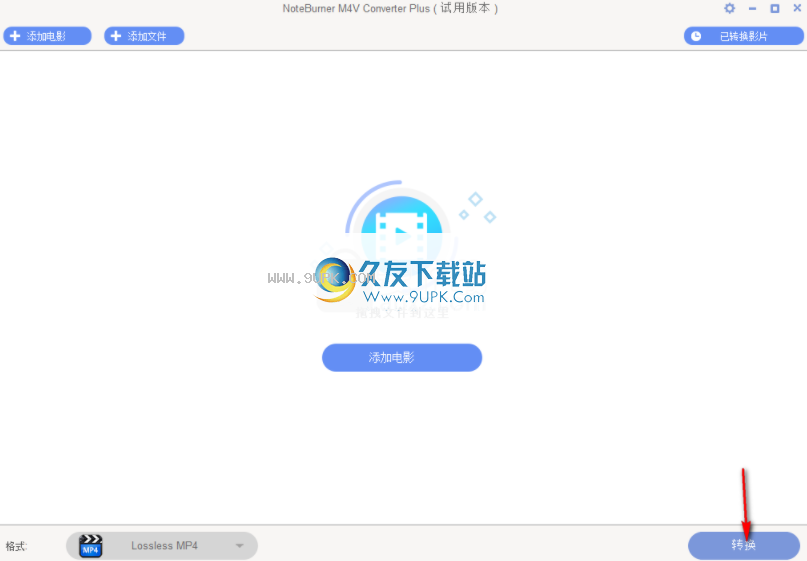Click the center blue 添加电影 button

click(402, 358)
